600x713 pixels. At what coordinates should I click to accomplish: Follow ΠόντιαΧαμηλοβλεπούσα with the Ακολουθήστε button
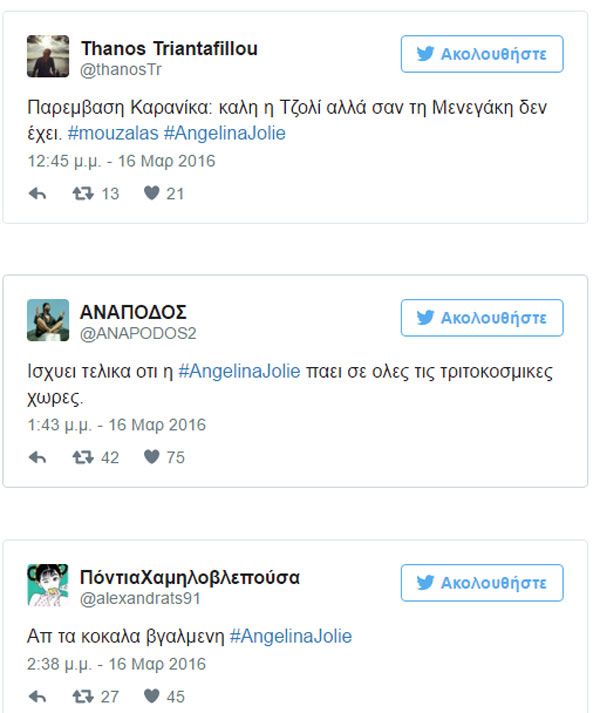pyautogui.click(x=482, y=583)
